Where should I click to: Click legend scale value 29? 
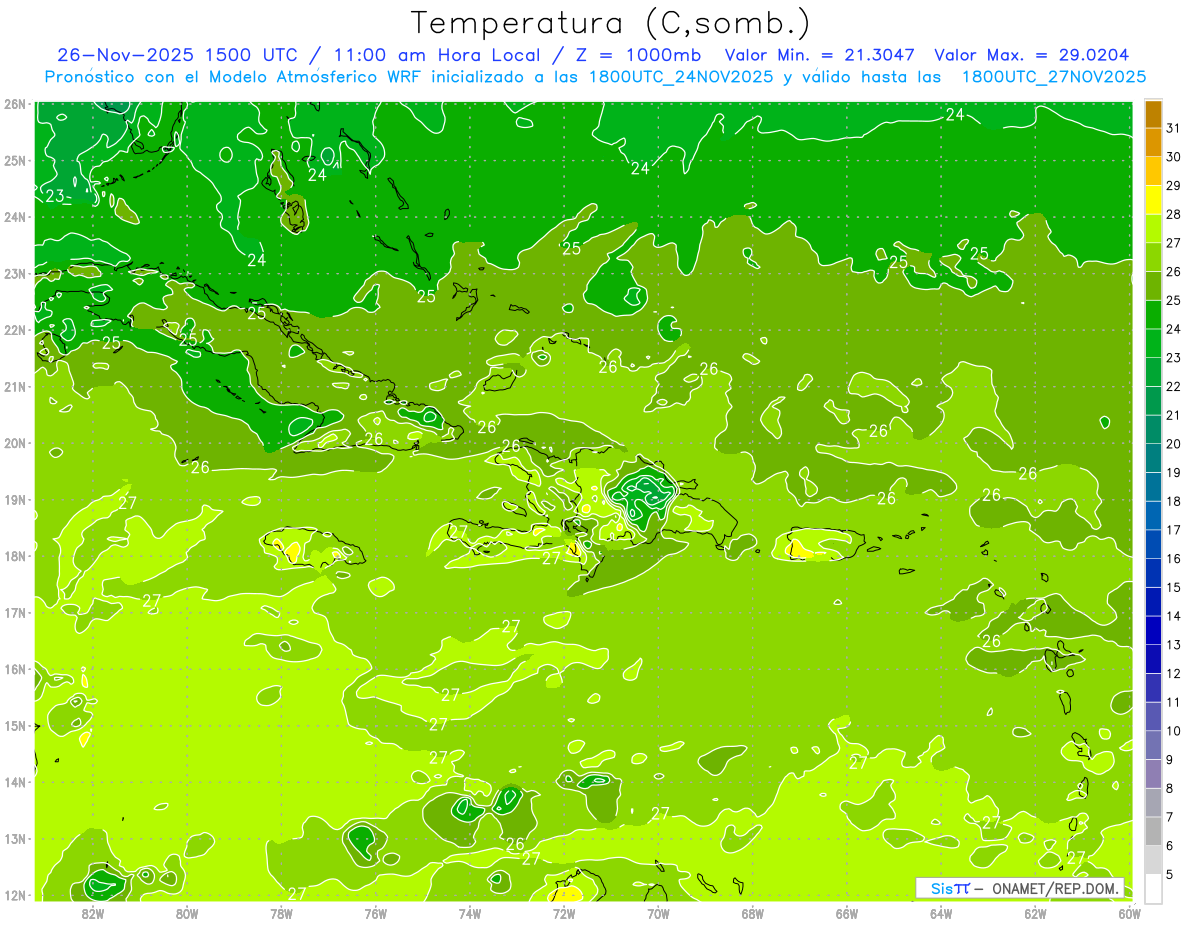[x=1174, y=185]
